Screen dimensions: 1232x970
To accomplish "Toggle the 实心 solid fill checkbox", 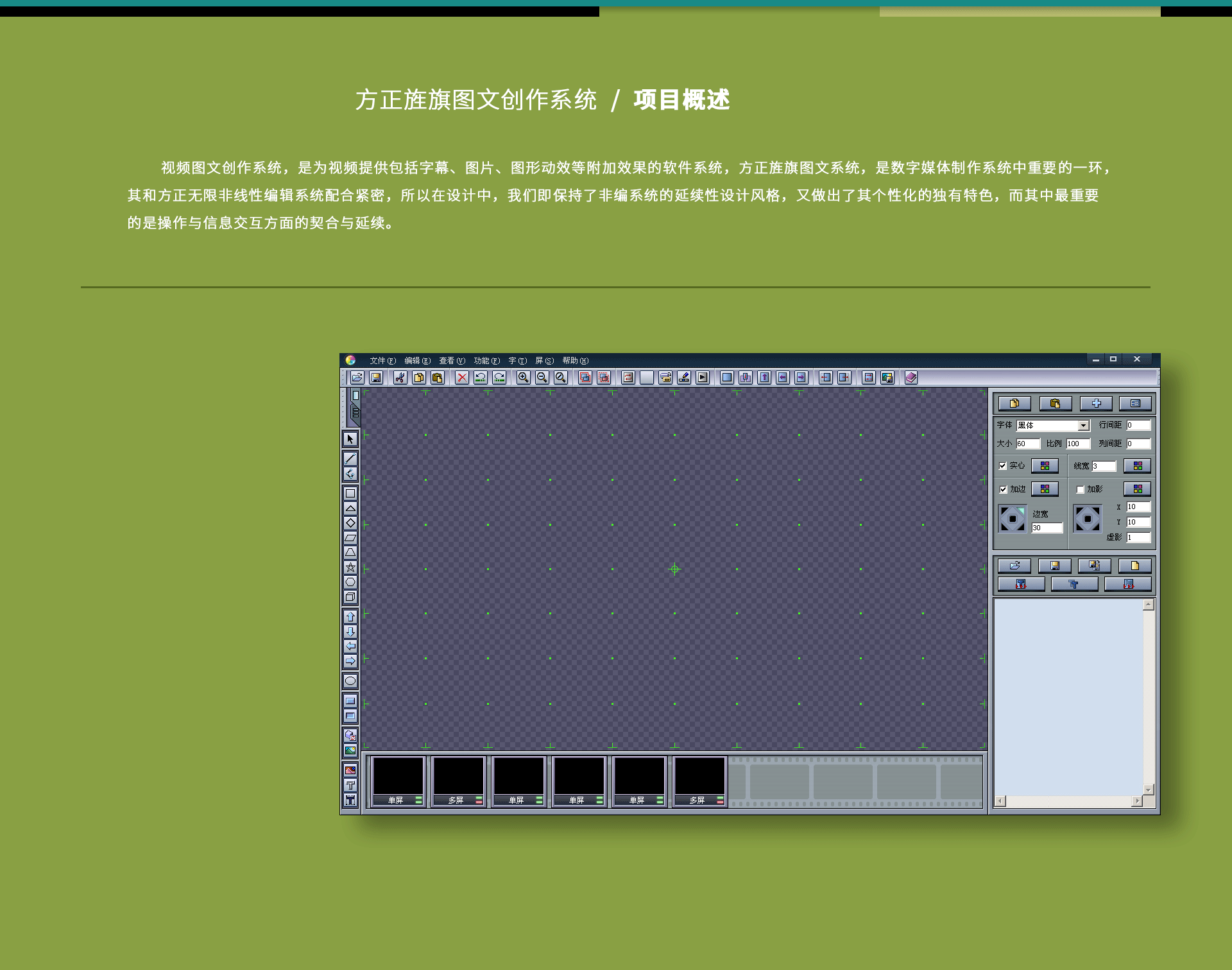I will click(x=1003, y=465).
